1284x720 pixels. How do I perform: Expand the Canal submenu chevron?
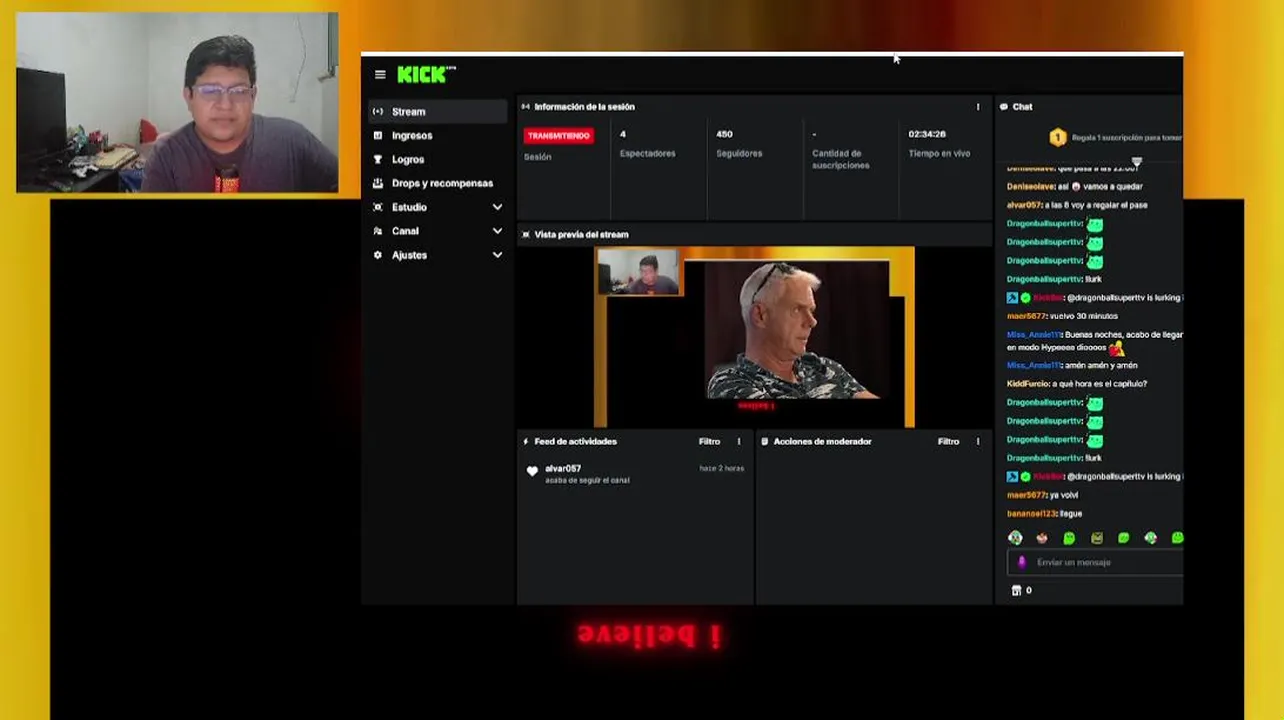click(x=497, y=232)
